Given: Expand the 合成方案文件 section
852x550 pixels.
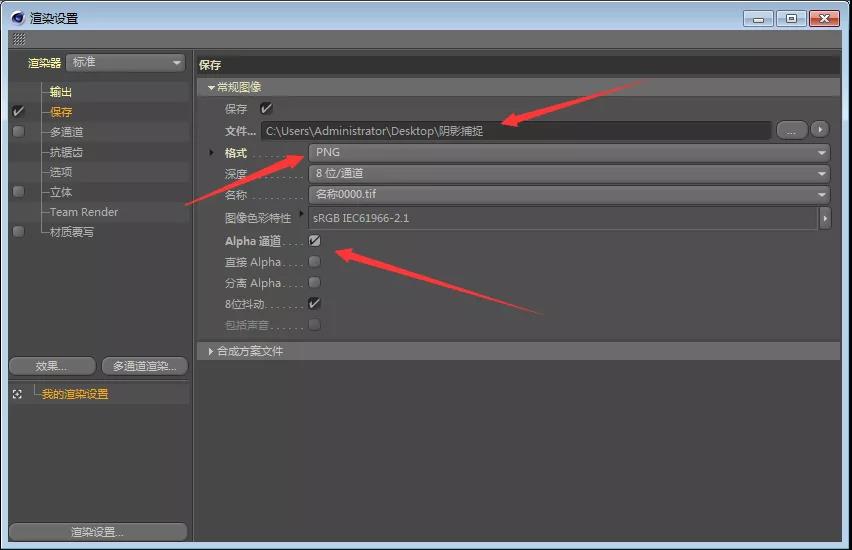Looking at the screenshot, I should pos(211,351).
